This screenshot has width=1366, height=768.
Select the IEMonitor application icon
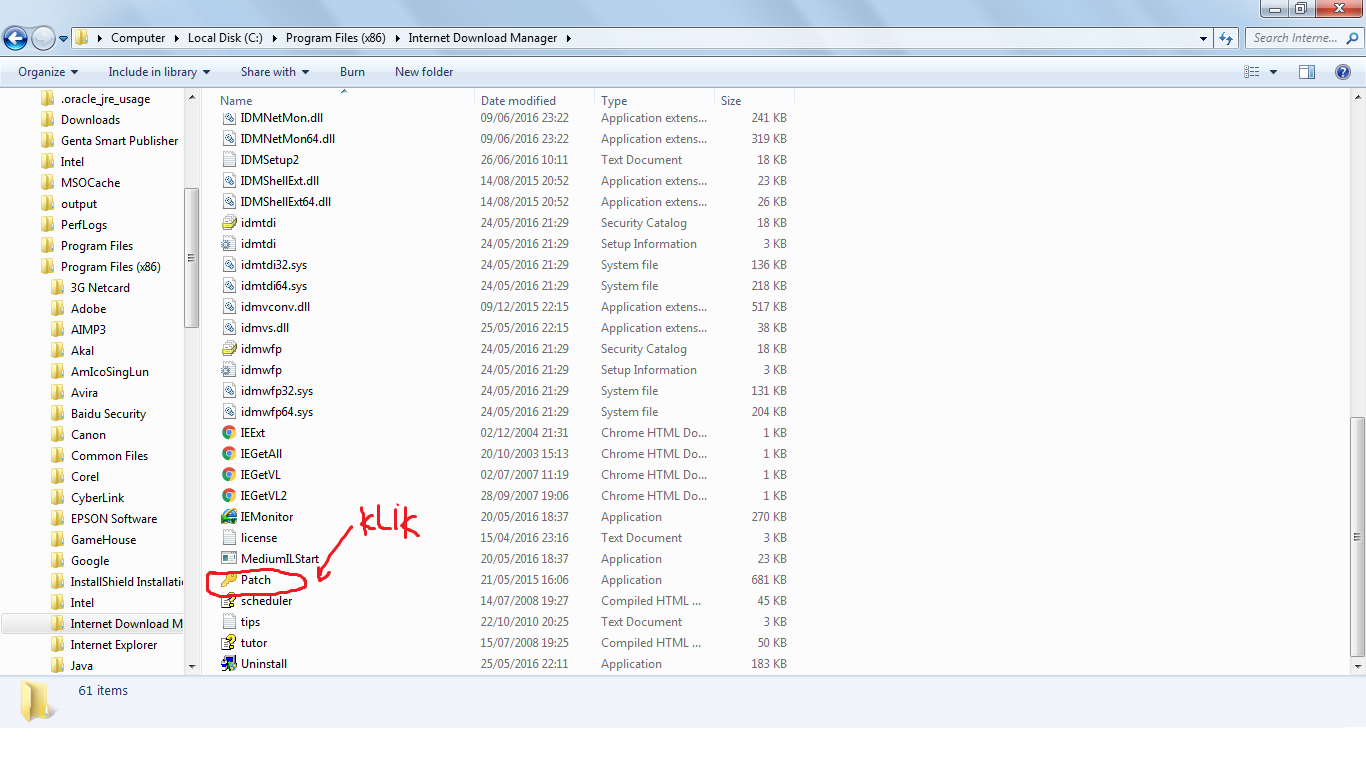coord(229,517)
